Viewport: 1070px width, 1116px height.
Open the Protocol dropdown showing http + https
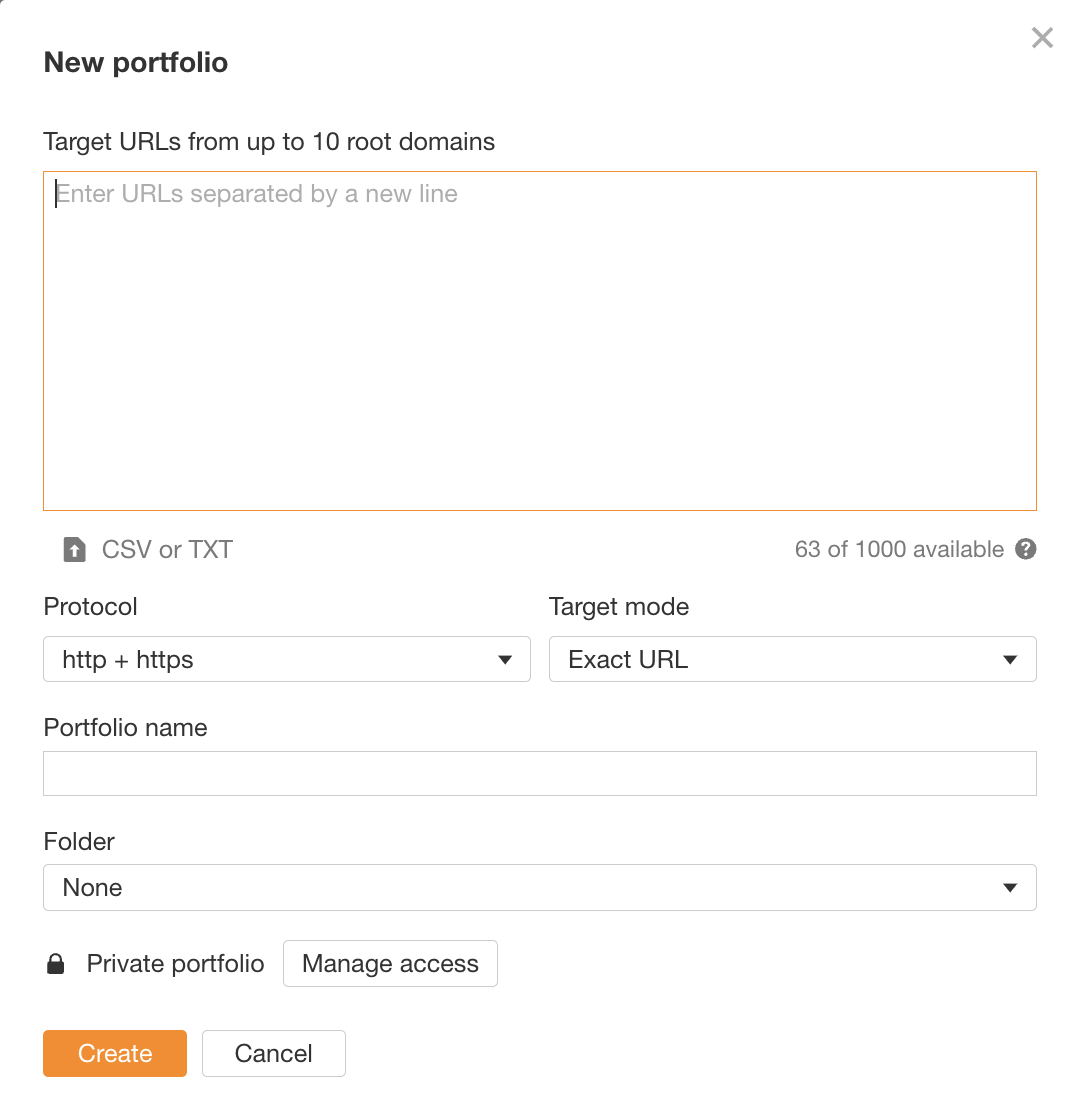[287, 659]
